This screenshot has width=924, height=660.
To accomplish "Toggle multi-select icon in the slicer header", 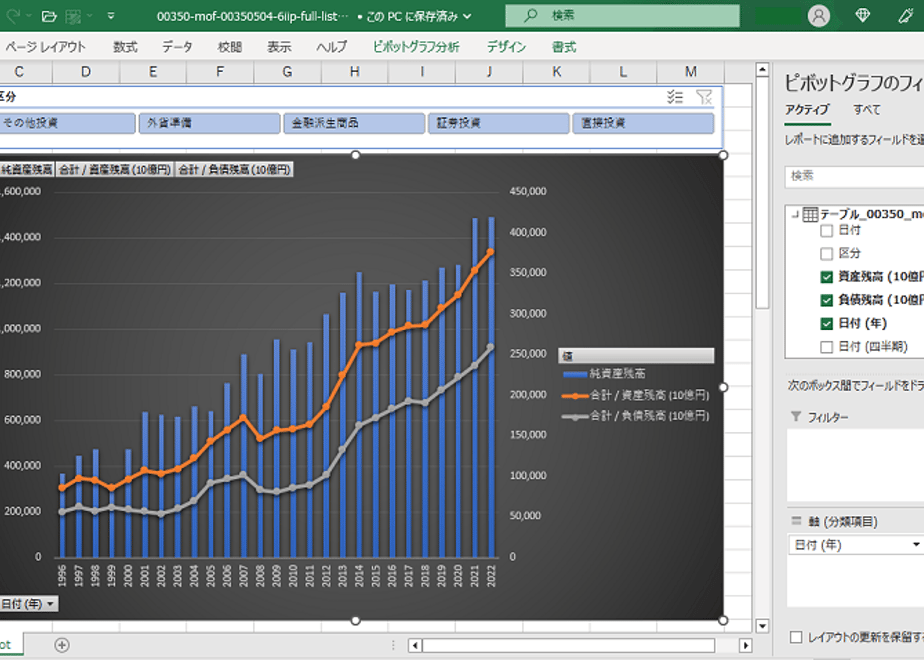I will click(675, 97).
